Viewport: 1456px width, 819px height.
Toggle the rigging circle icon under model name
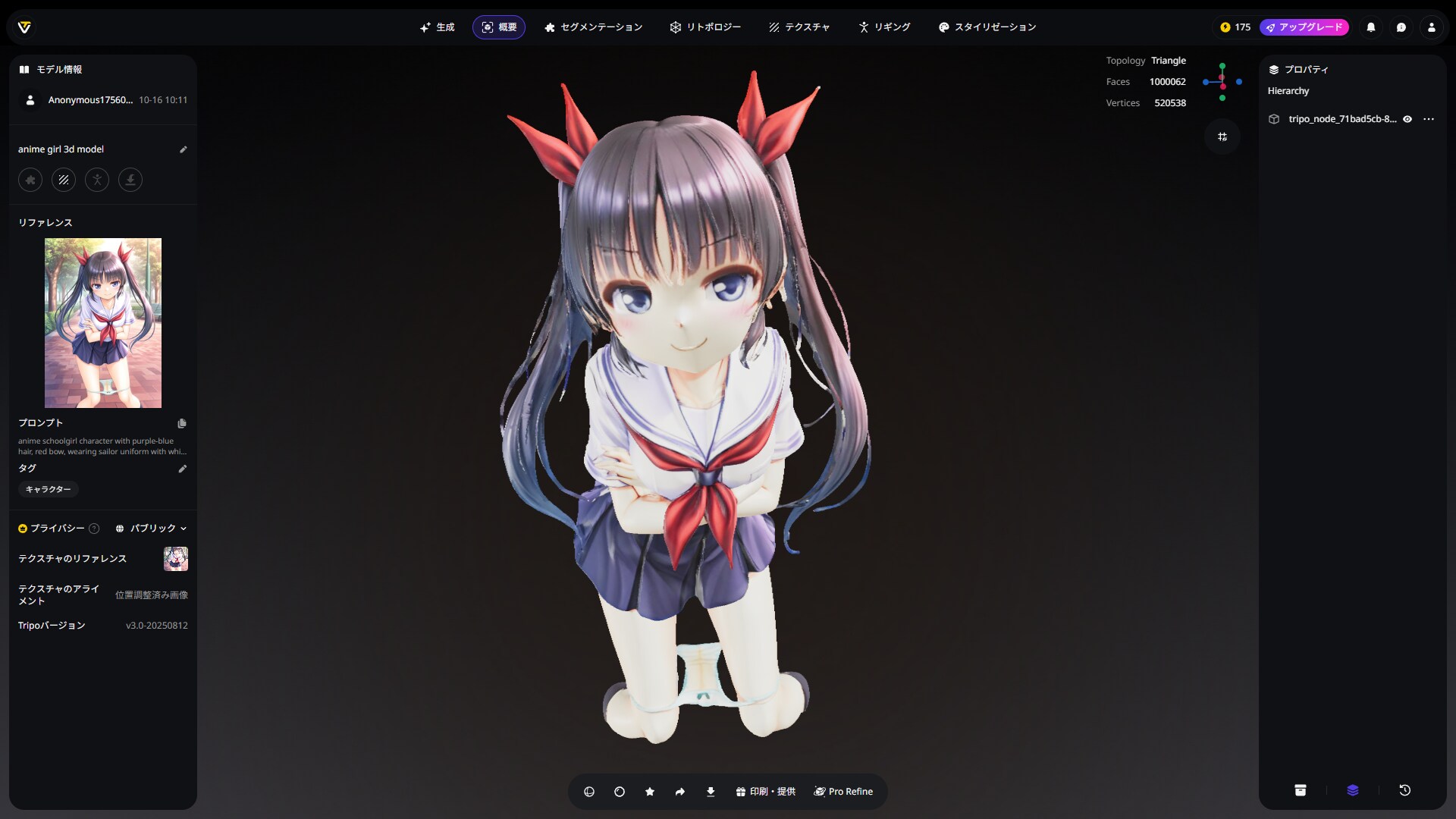97,180
